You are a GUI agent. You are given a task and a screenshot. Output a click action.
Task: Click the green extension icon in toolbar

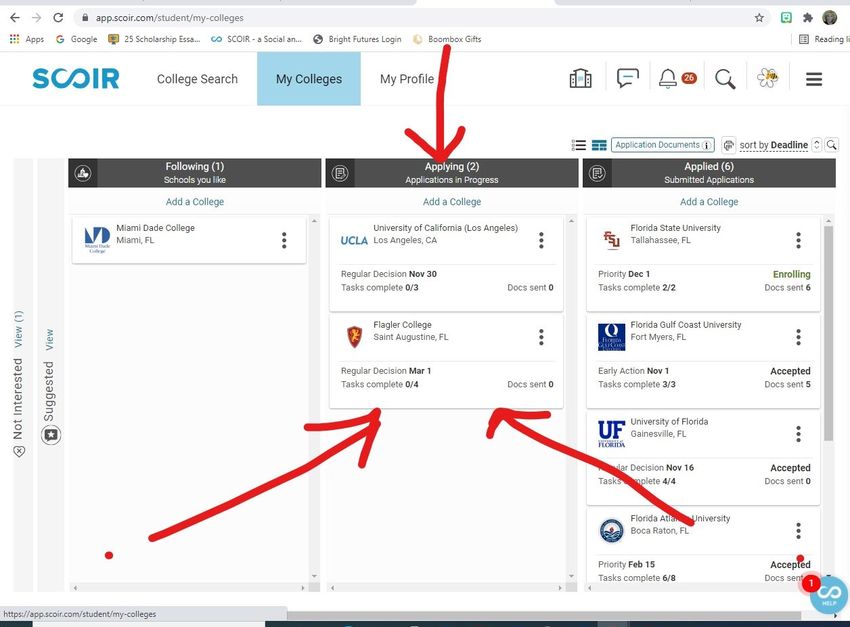pyautogui.click(x=786, y=18)
